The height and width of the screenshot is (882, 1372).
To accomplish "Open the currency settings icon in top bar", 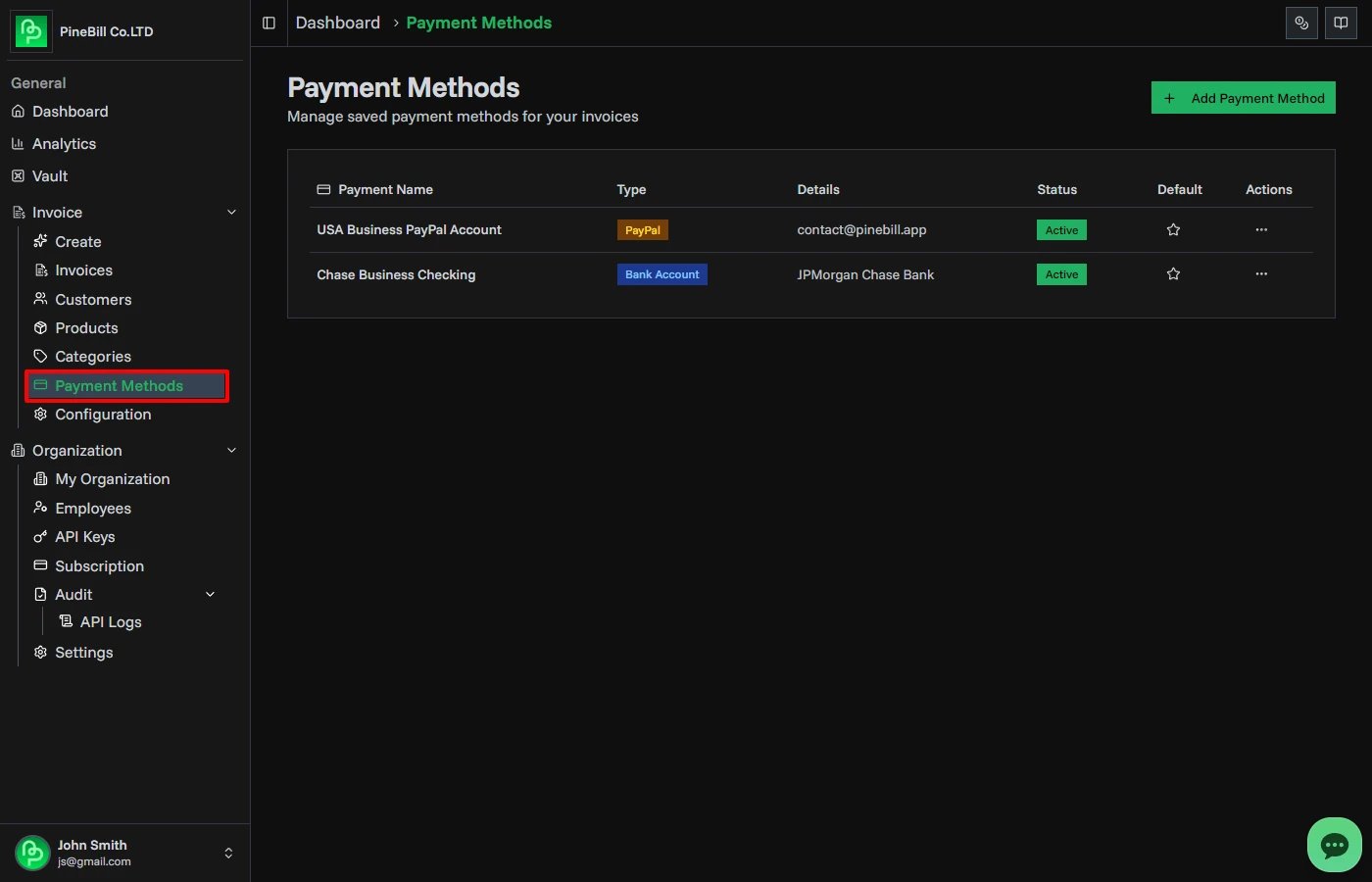I will (x=1301, y=23).
